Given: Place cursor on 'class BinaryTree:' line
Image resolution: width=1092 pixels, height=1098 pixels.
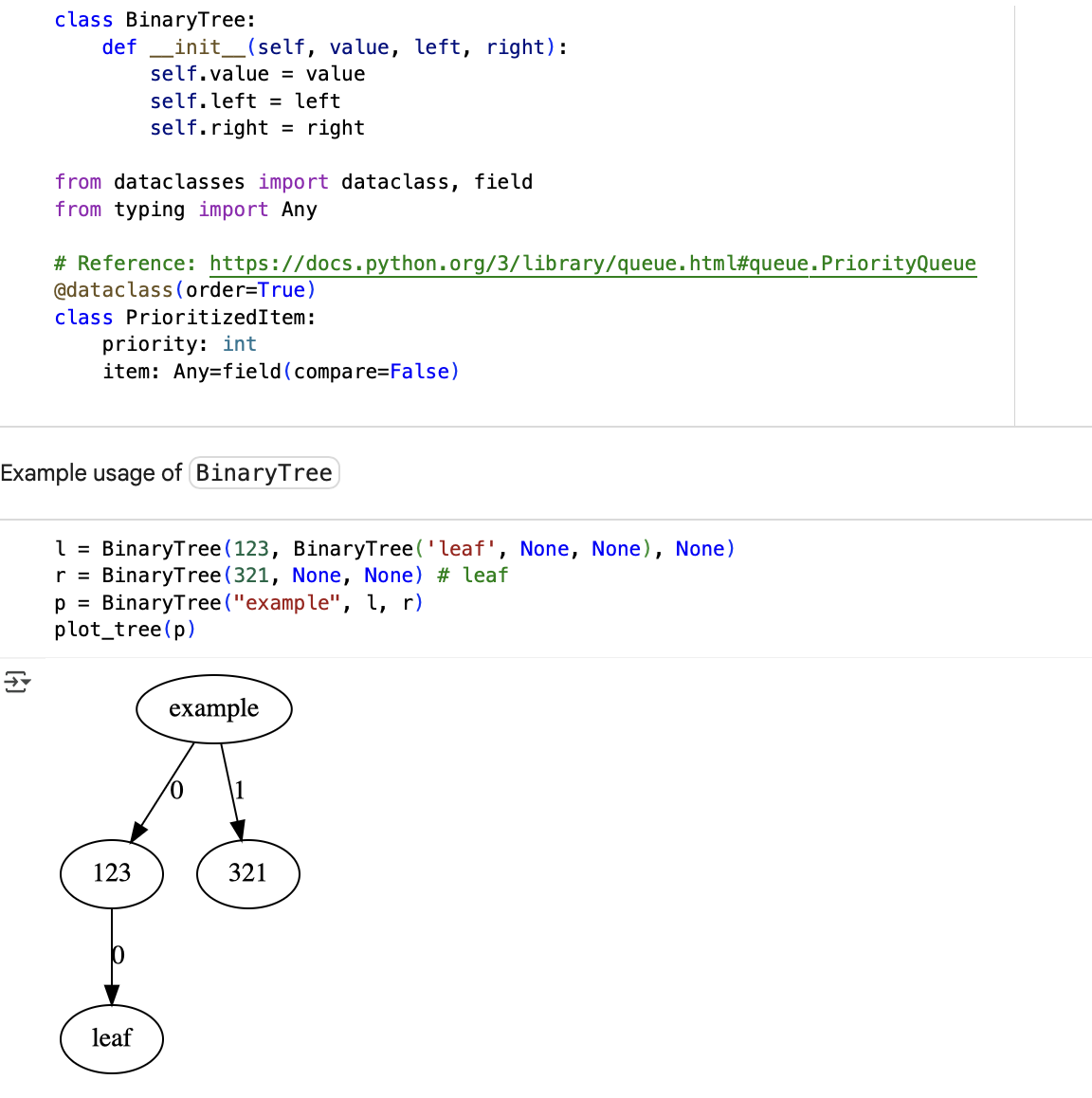Looking at the screenshot, I should point(155,20).
